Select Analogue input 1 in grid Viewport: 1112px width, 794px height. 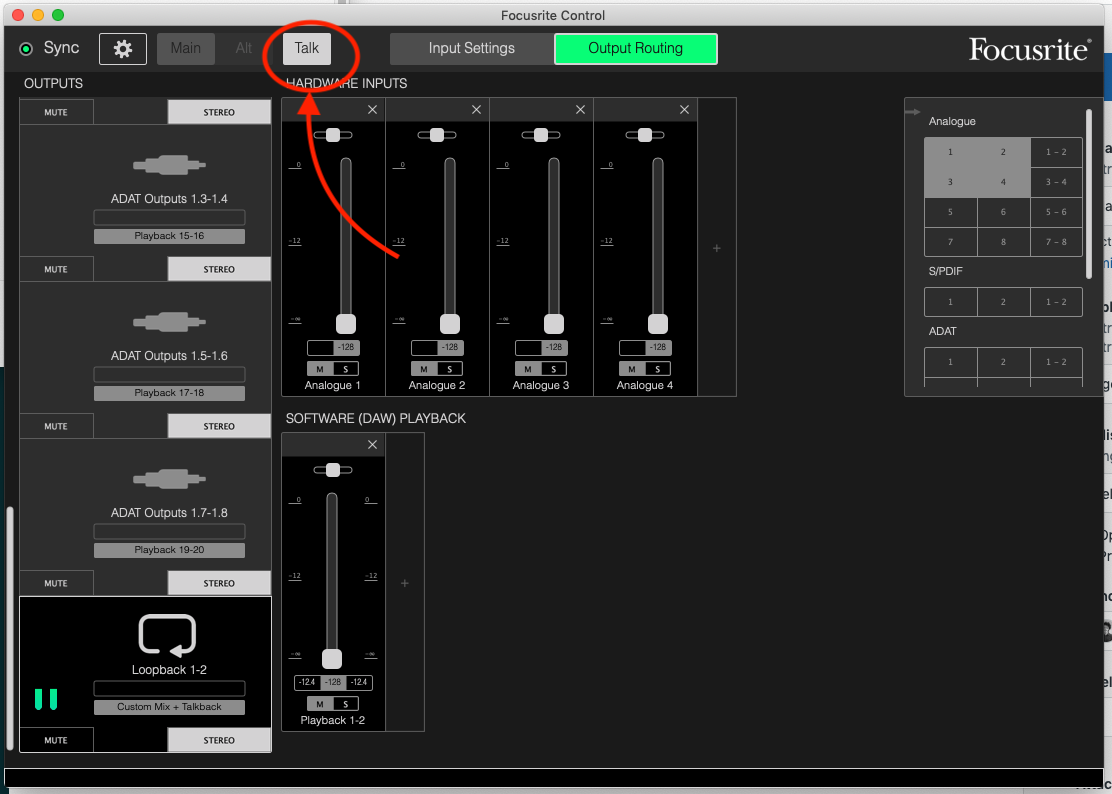point(950,152)
